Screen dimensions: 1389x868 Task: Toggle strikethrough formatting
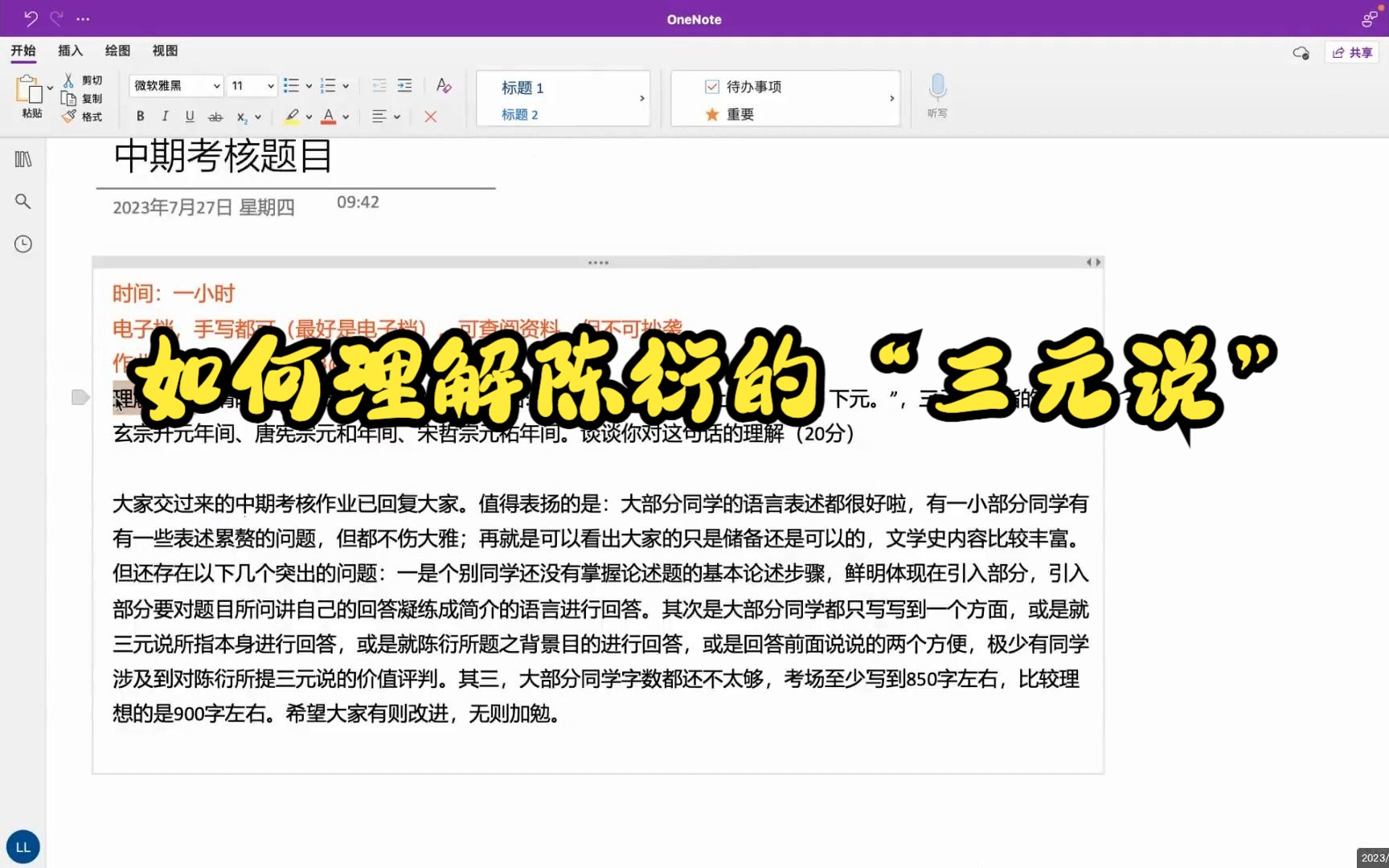(215, 117)
